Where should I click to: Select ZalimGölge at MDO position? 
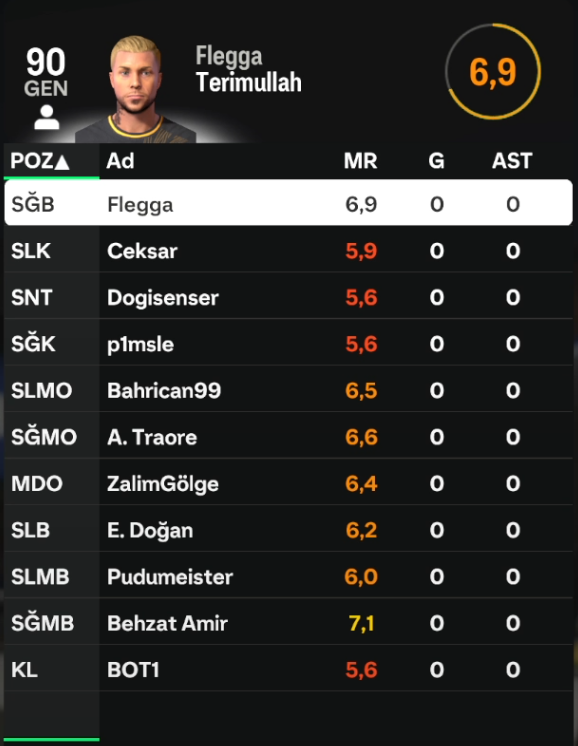[x=288, y=483]
